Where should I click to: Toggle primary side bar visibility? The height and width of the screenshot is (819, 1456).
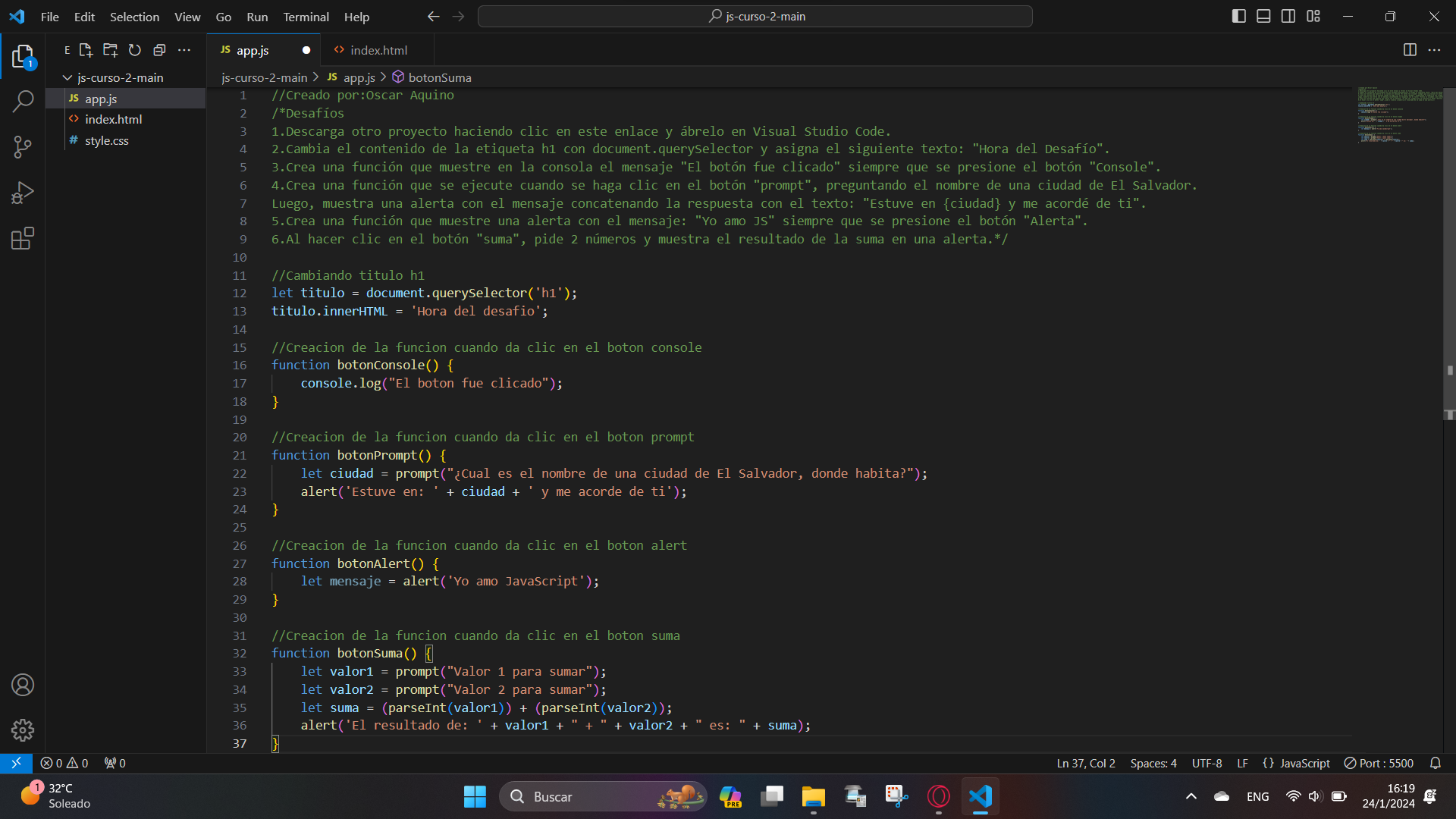tap(1239, 16)
